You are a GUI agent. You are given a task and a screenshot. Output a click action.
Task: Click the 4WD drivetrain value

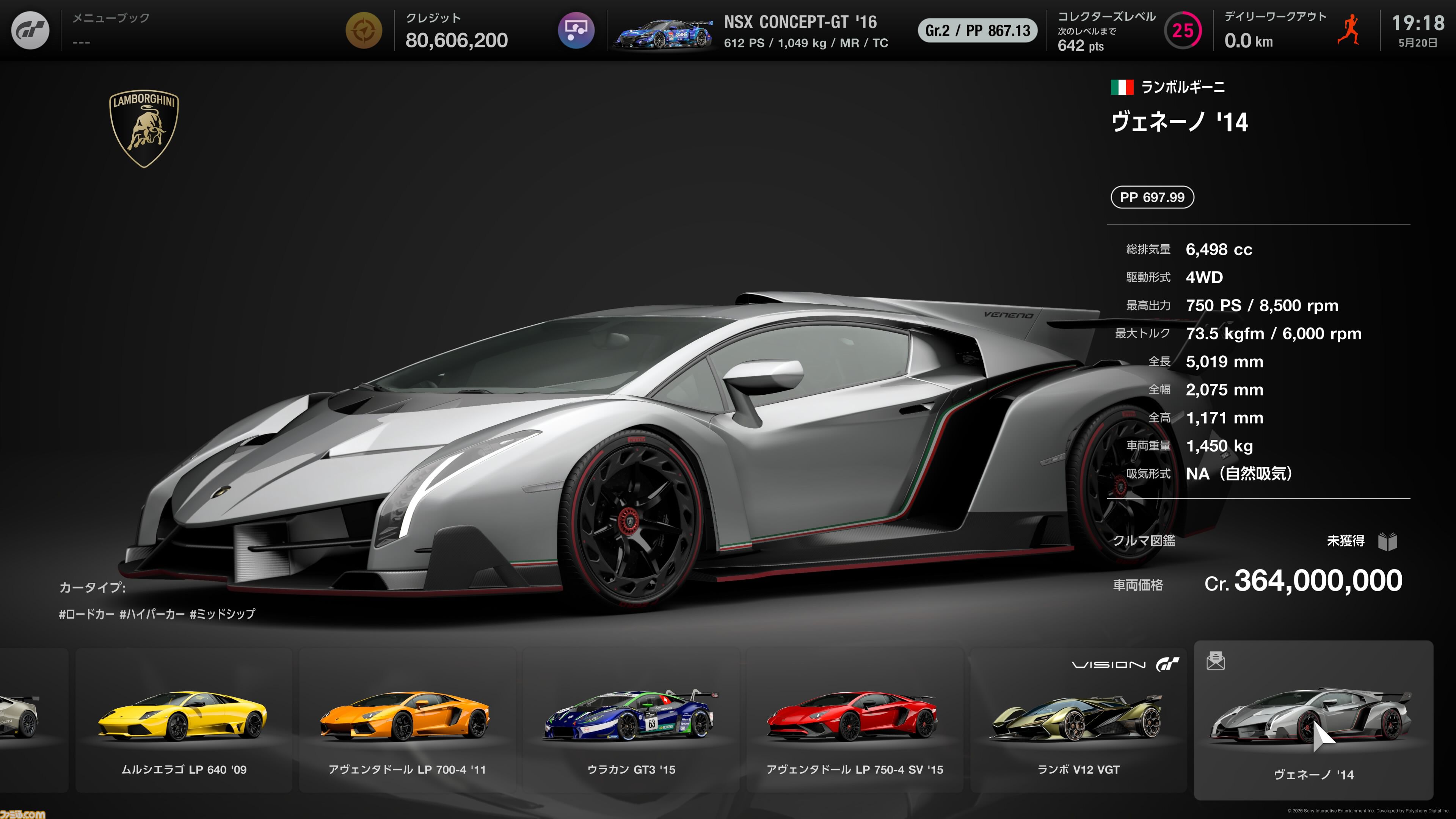coord(1204,278)
